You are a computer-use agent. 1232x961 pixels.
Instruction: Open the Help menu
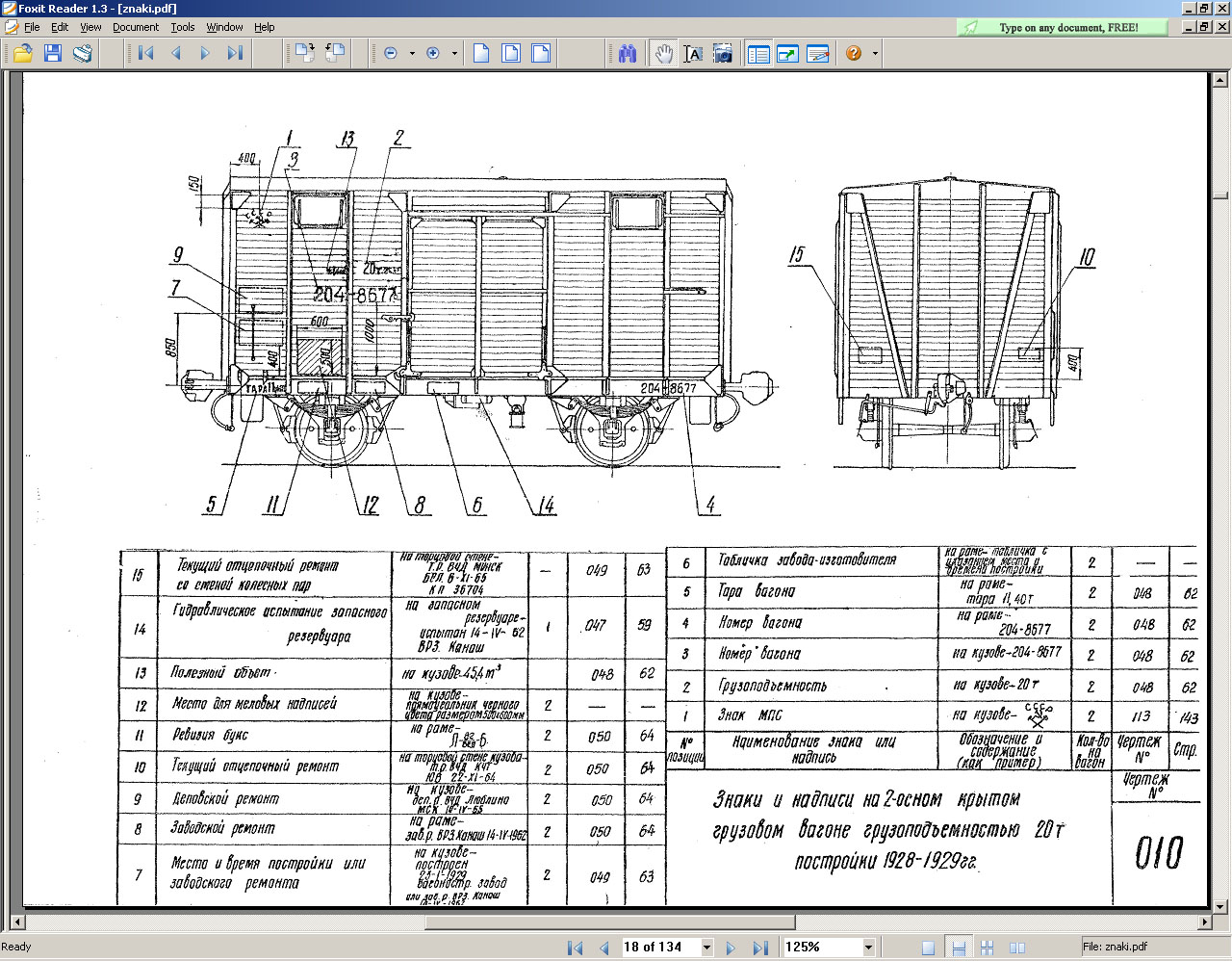pos(265,27)
